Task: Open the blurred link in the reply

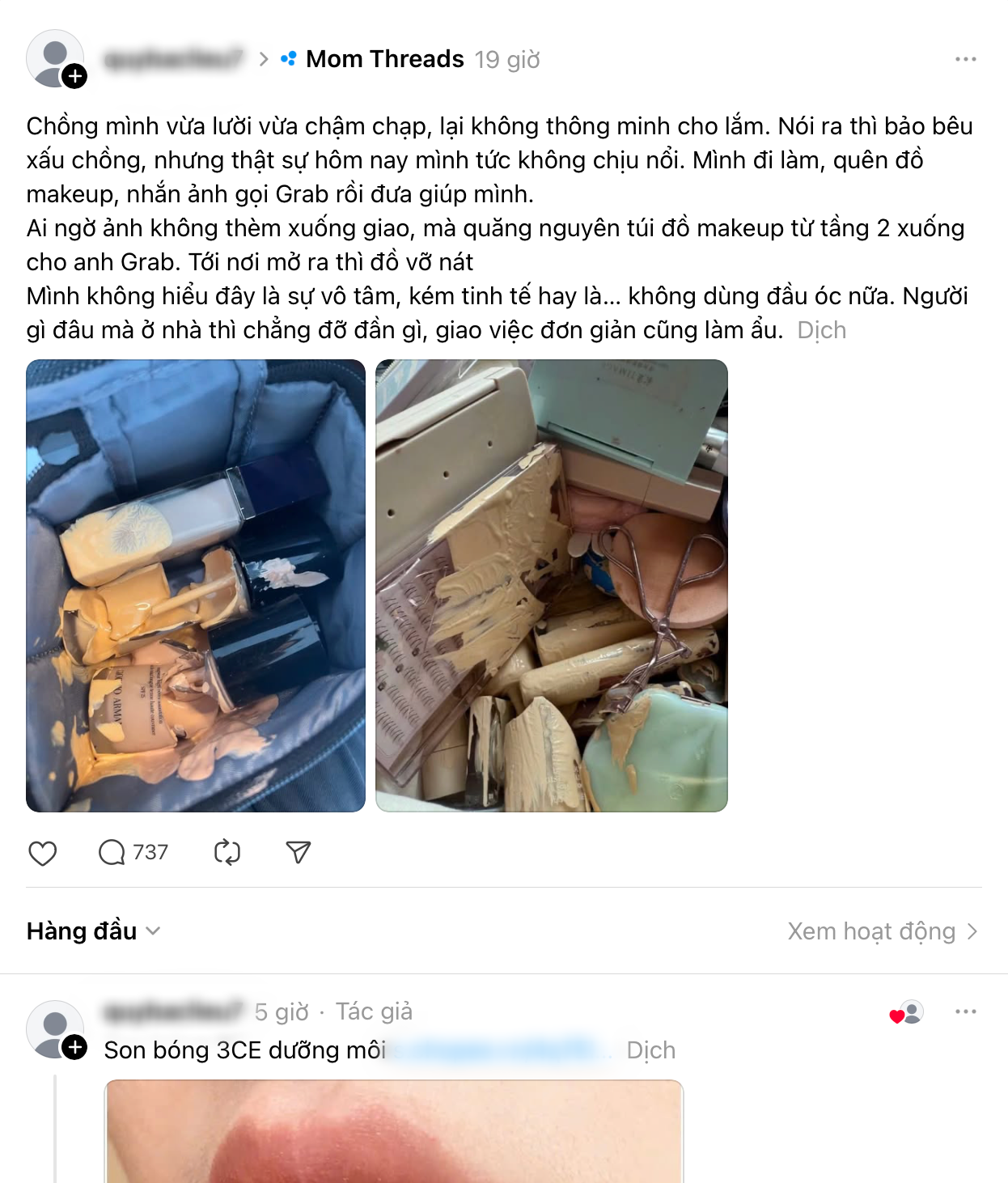Action: tap(502, 1049)
